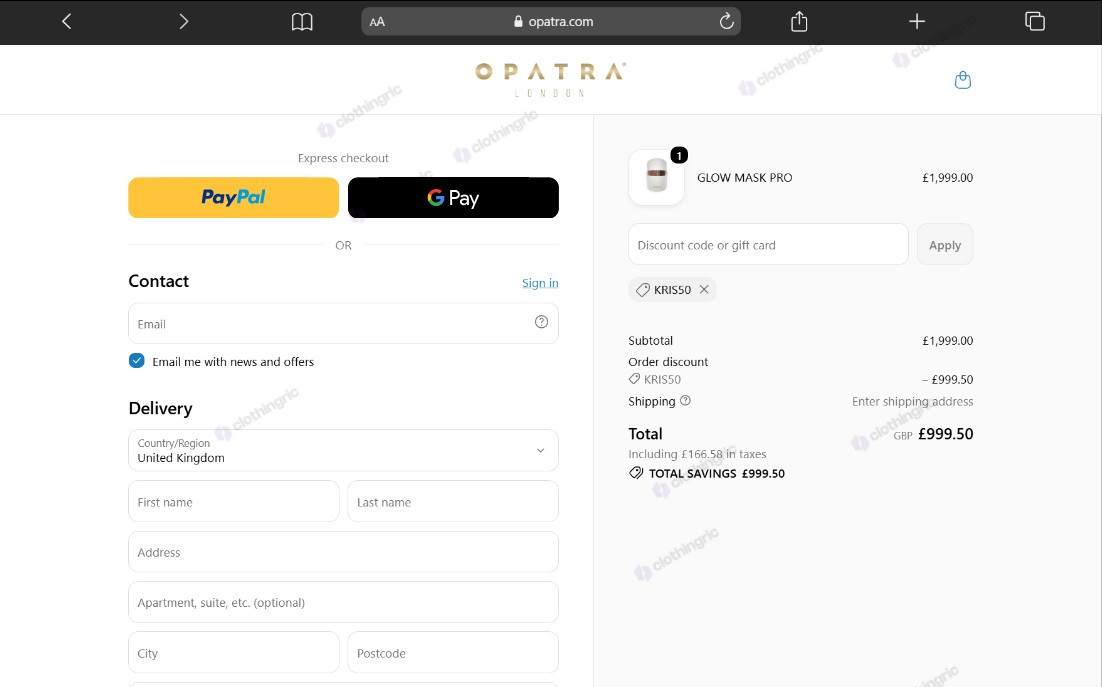This screenshot has height=687, width=1102.
Task: Click the GLOW MASK PRO product name
Action: coord(744,178)
